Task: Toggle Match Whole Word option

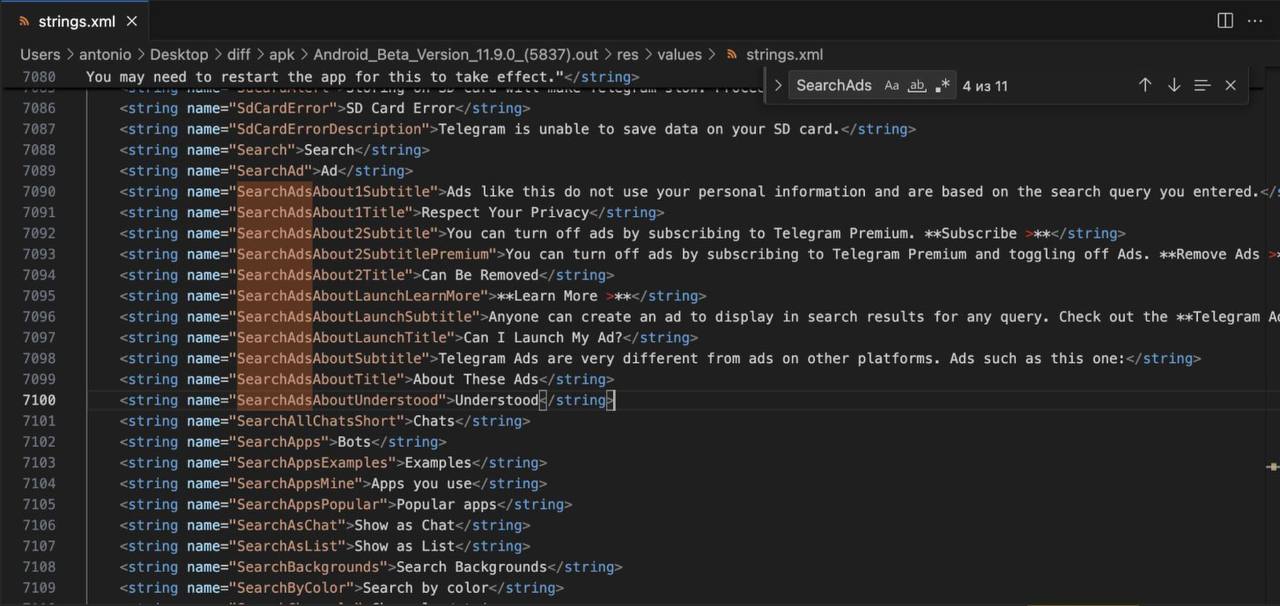Action: coord(916,85)
